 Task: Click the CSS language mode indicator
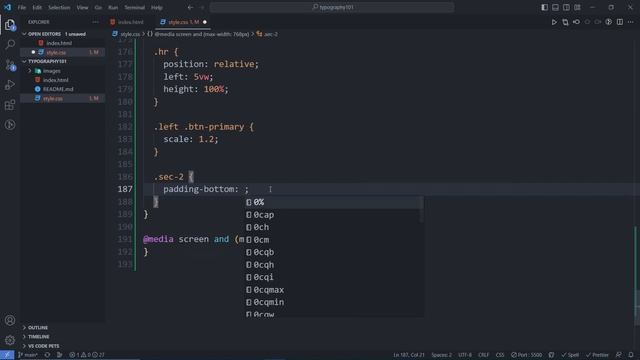click(500, 355)
